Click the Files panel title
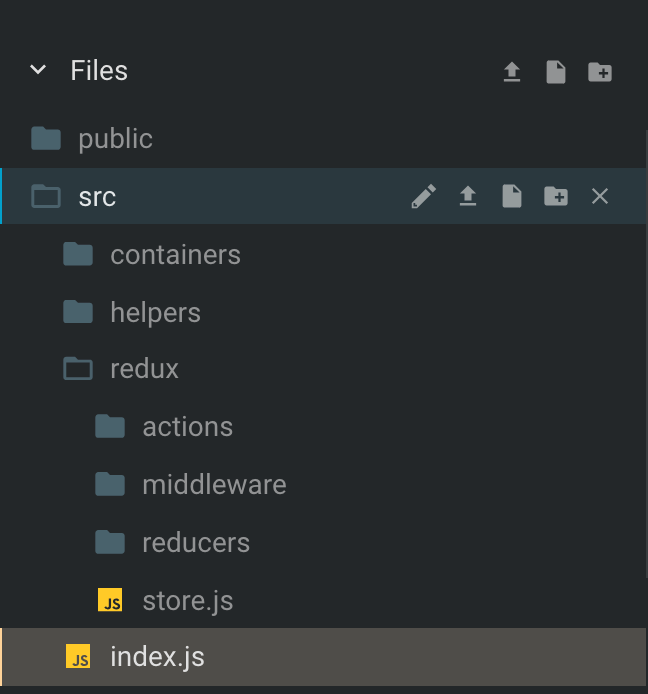The height and width of the screenshot is (694, 648). (99, 70)
